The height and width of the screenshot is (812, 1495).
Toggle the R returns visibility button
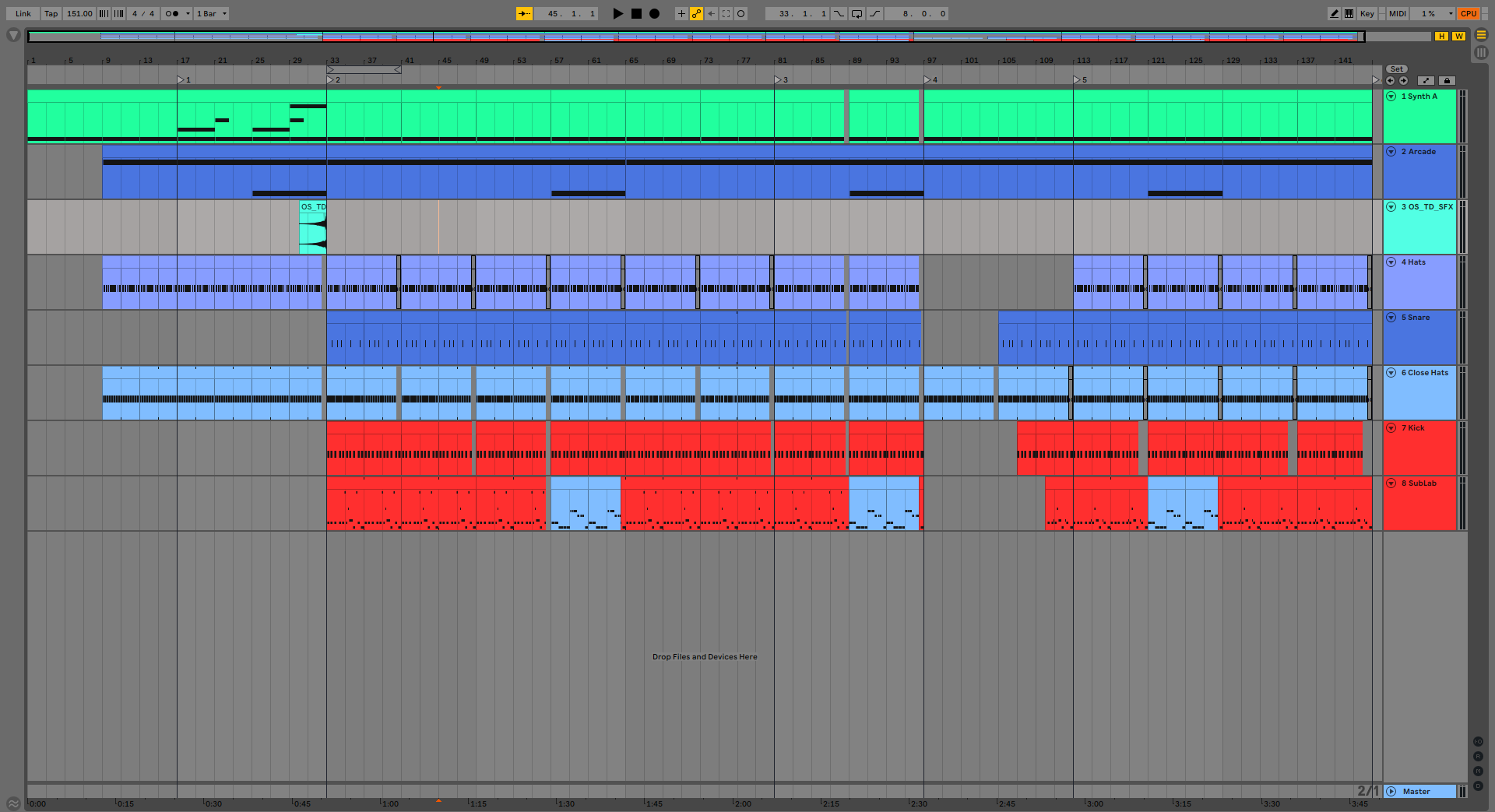point(1478,757)
